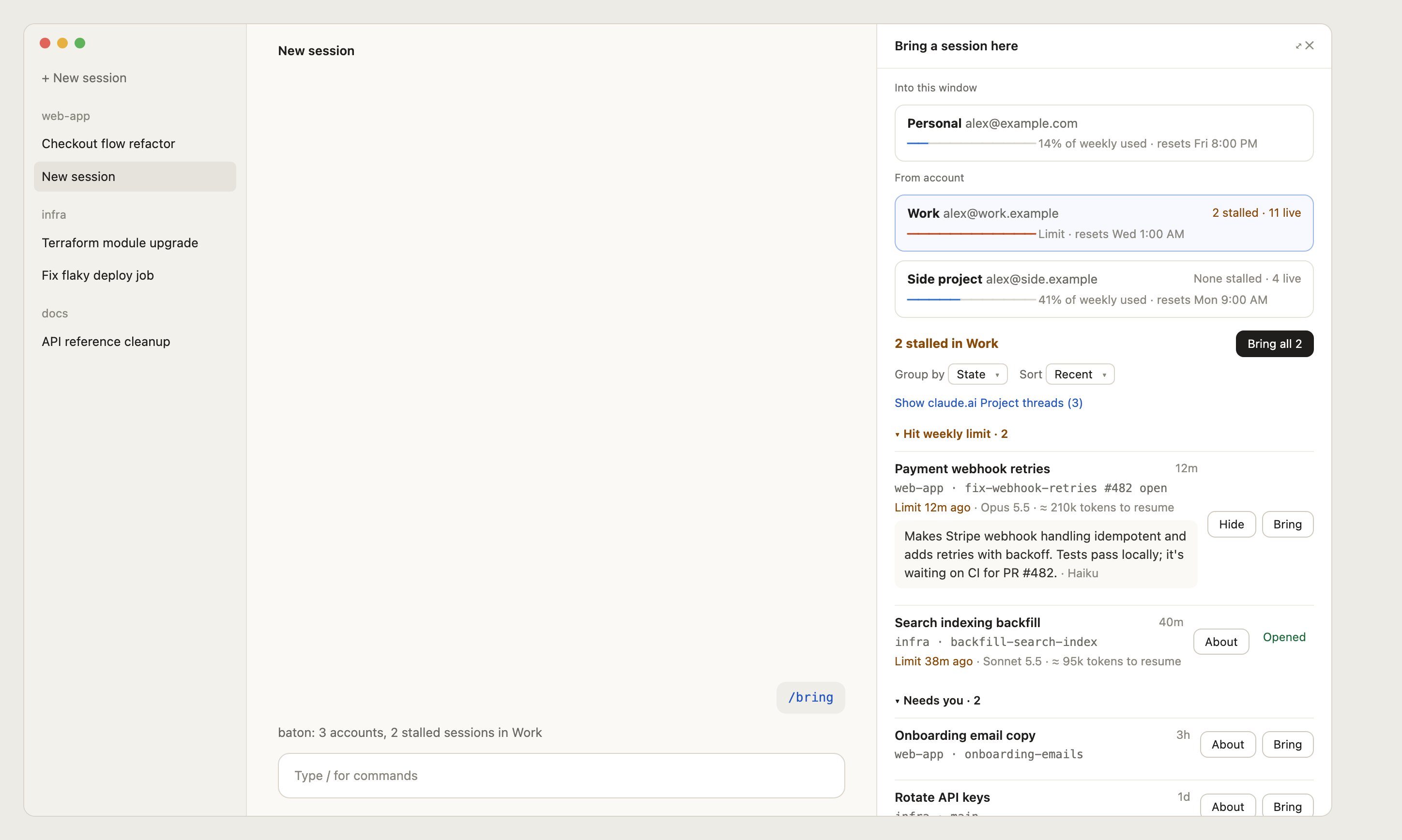Click the baton accounts status line
This screenshot has height=840, width=1402.
tap(410, 733)
